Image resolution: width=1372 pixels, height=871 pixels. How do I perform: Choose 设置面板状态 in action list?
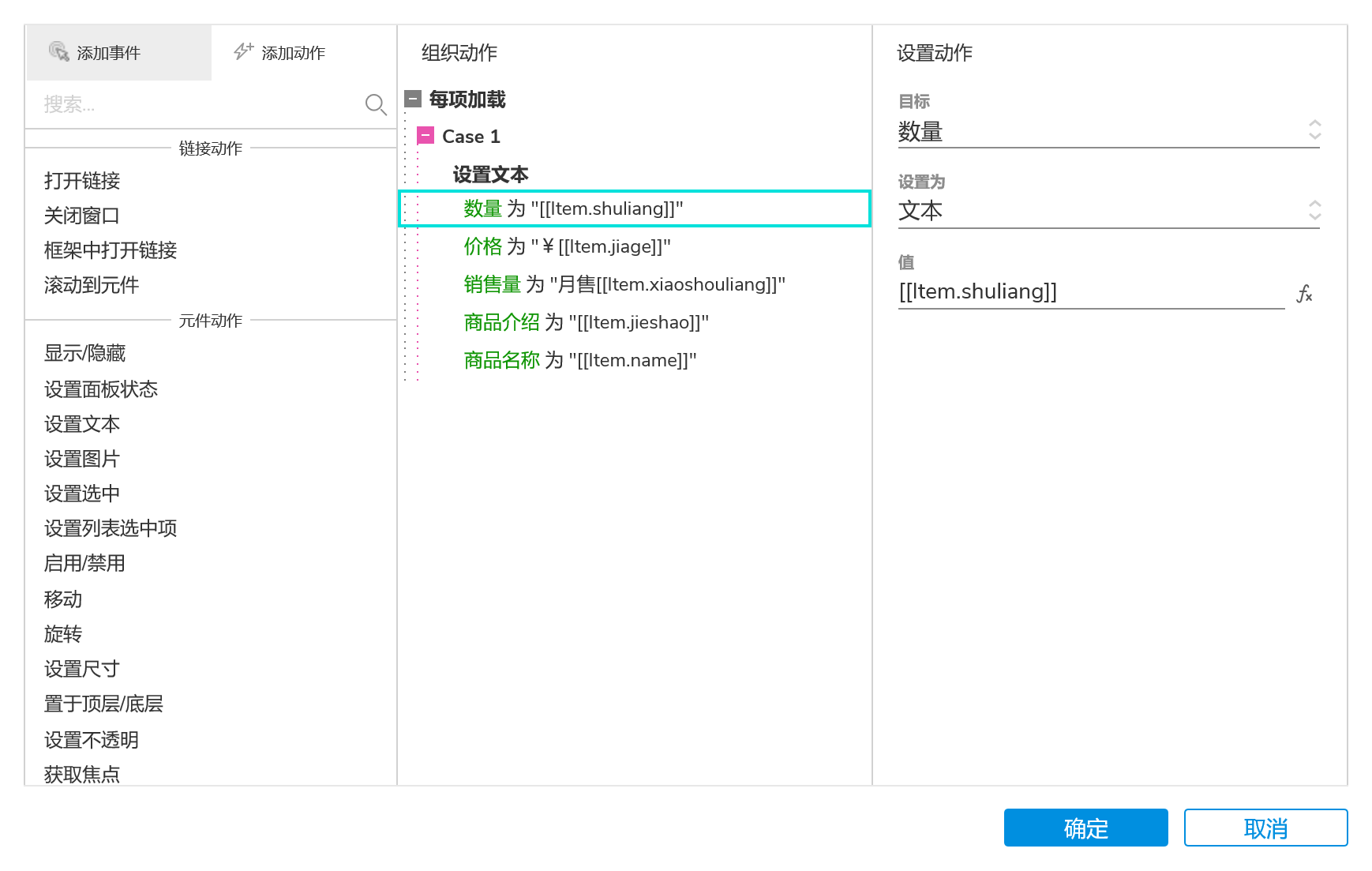click(101, 389)
